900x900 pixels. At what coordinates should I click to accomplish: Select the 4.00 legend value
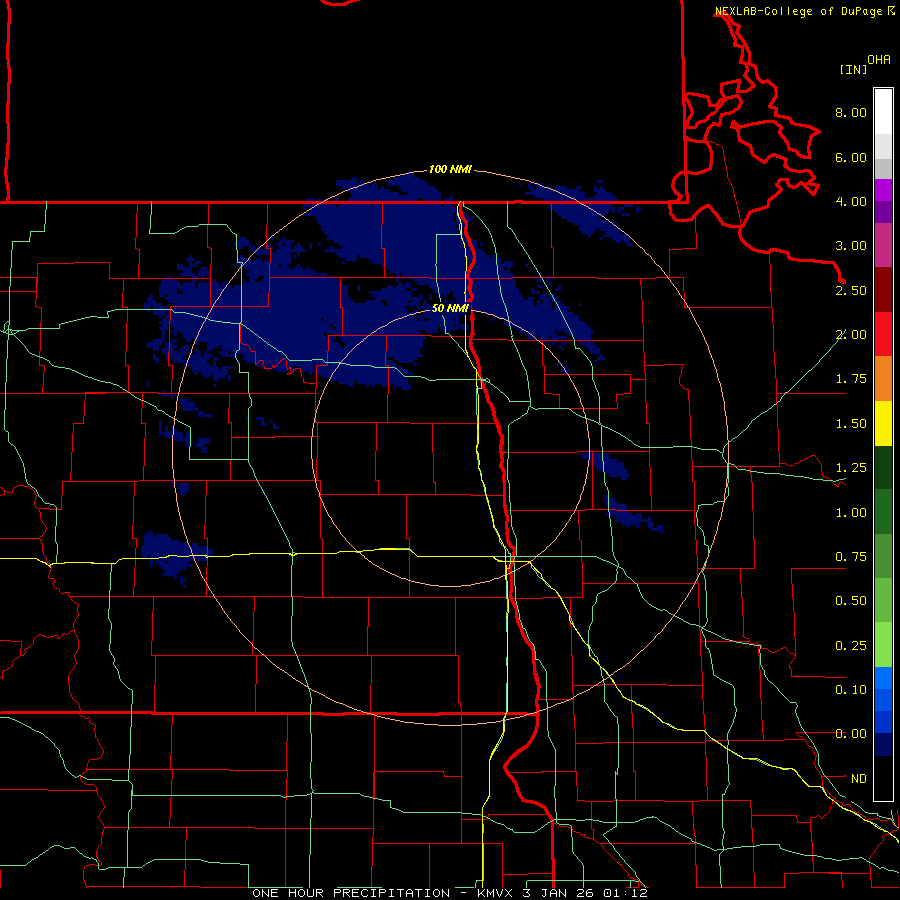point(851,201)
